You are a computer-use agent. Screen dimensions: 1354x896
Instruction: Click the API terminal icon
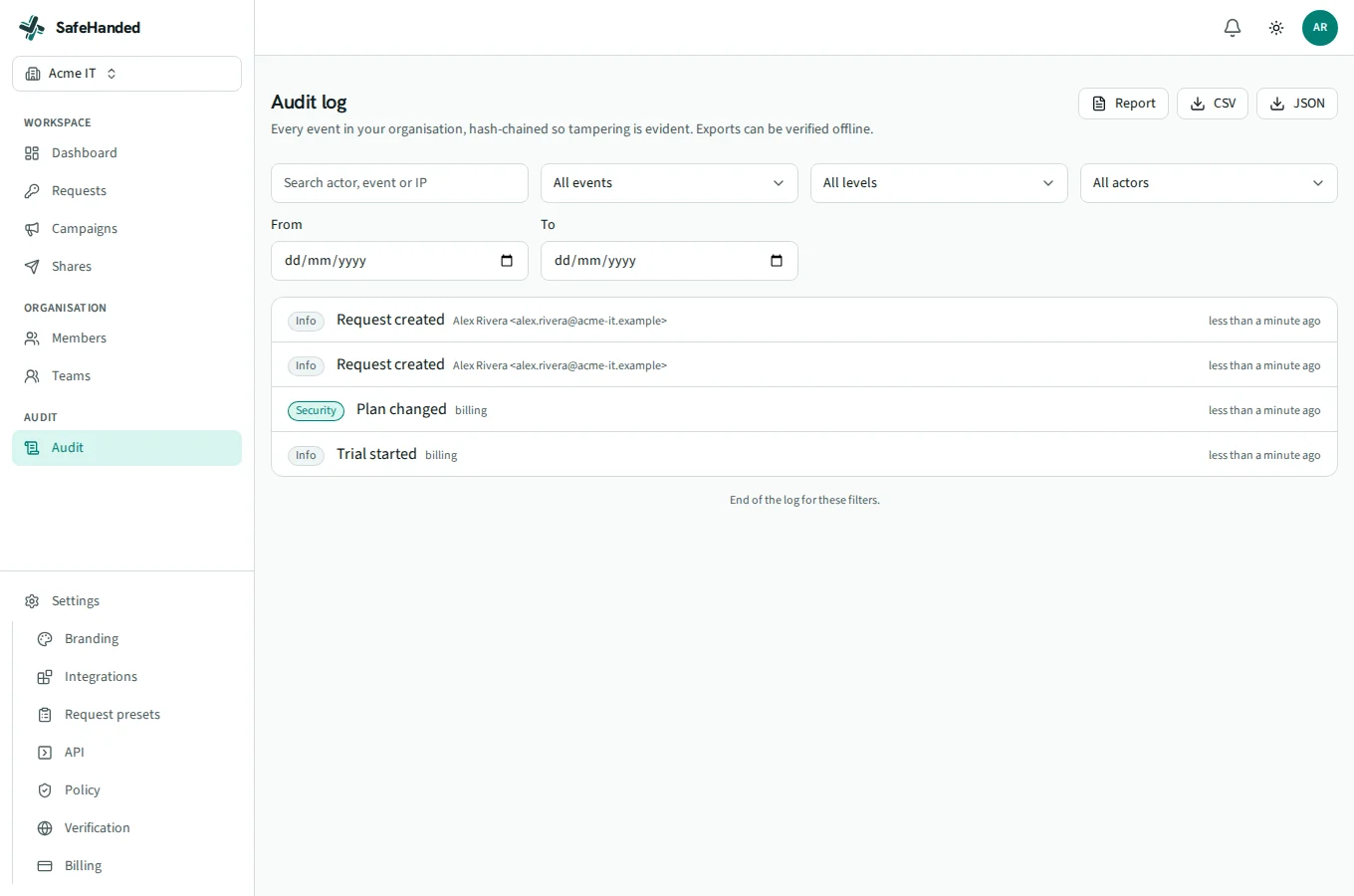tap(45, 753)
